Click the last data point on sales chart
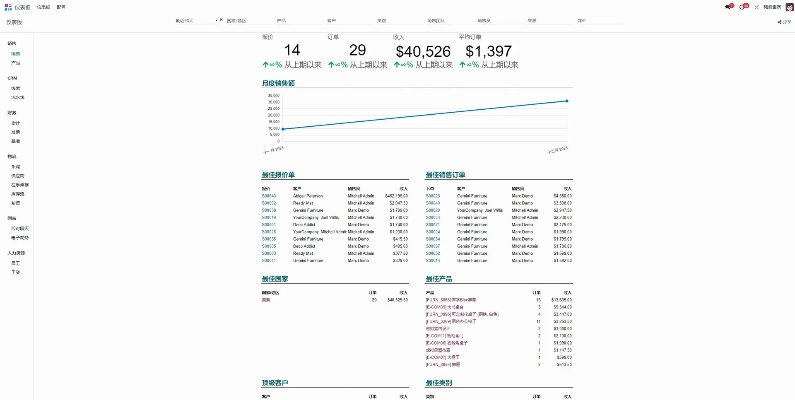 567,101
